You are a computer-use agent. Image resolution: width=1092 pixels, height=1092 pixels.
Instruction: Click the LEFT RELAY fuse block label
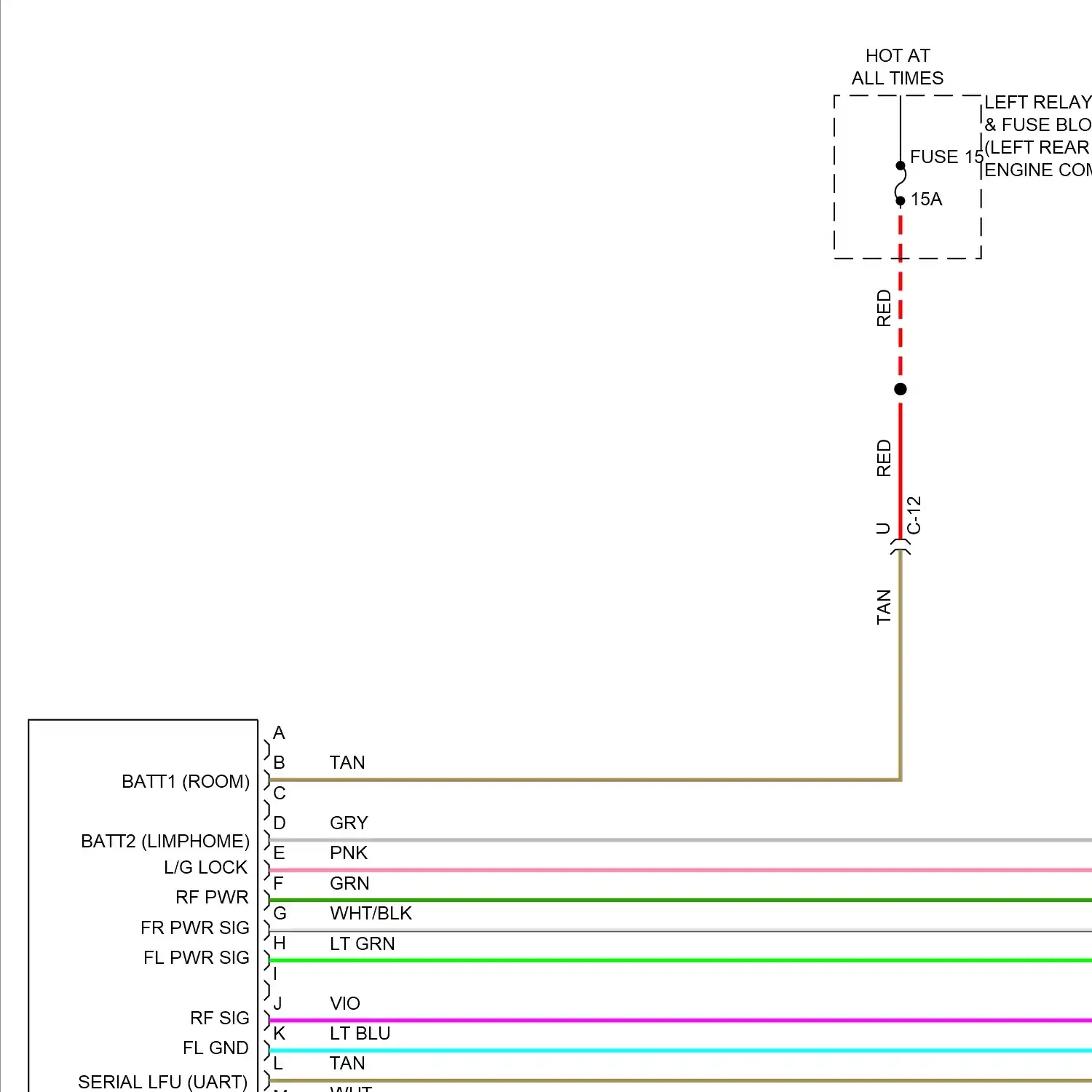1037,135
